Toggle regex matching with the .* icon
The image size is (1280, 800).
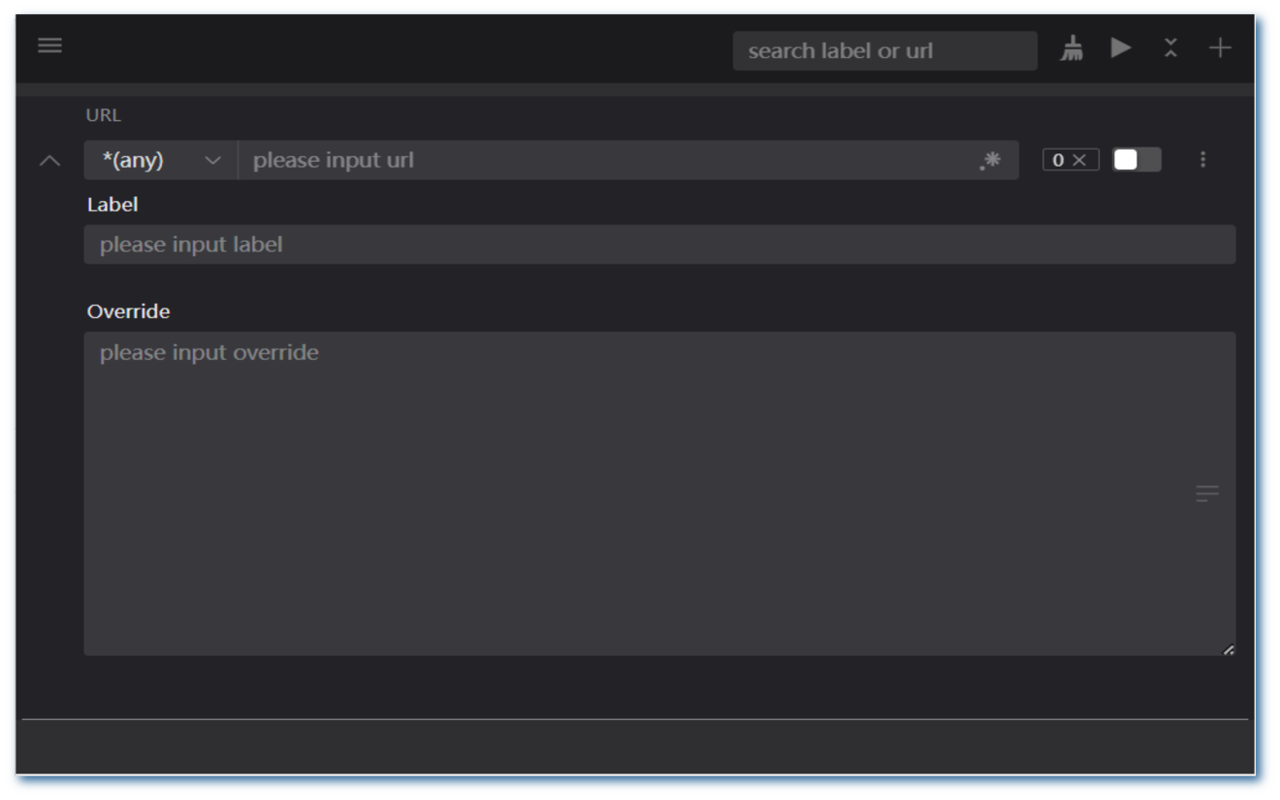pyautogui.click(x=989, y=159)
